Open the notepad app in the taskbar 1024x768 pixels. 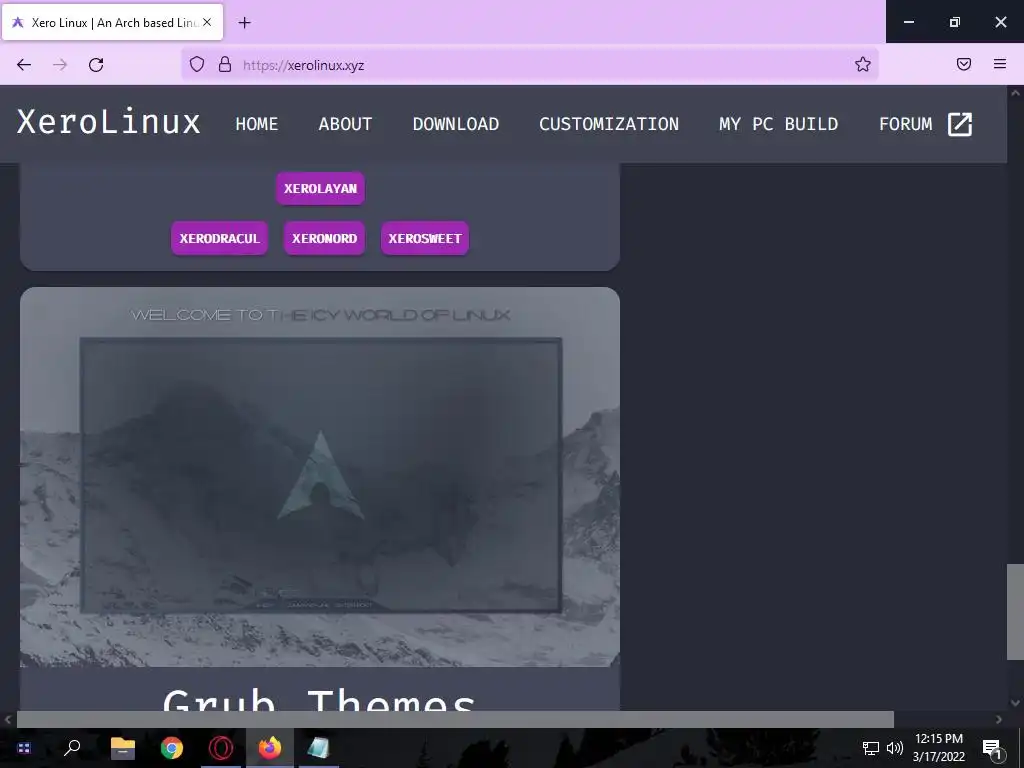point(319,748)
